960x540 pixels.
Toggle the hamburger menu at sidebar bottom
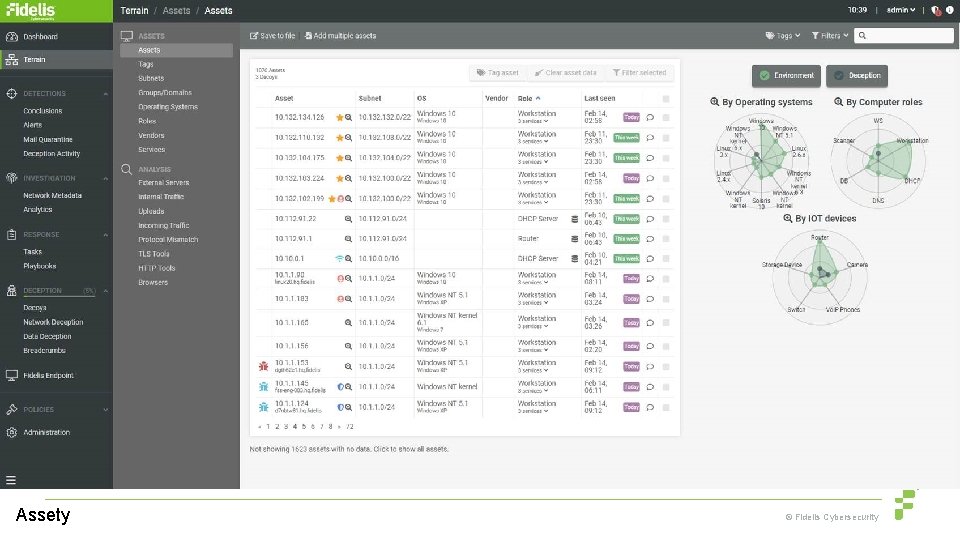tap(11, 480)
